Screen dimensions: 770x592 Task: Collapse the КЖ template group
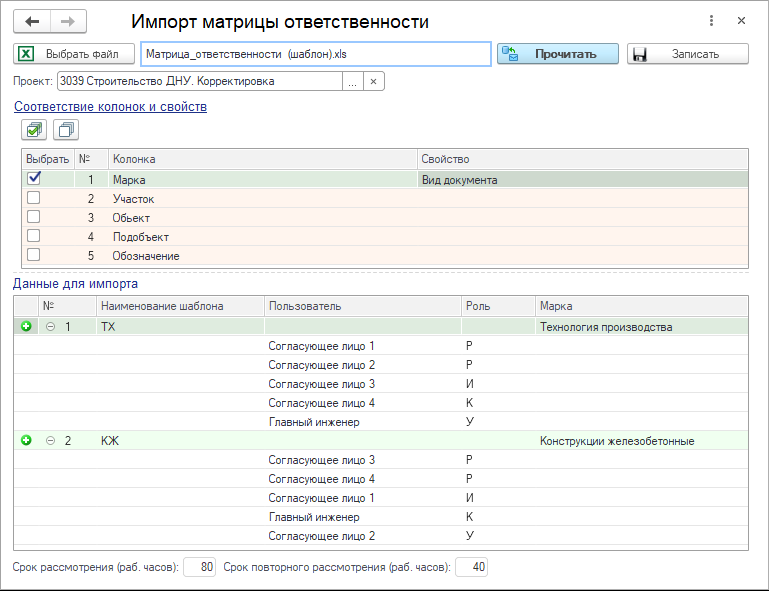pyautogui.click(x=50, y=441)
